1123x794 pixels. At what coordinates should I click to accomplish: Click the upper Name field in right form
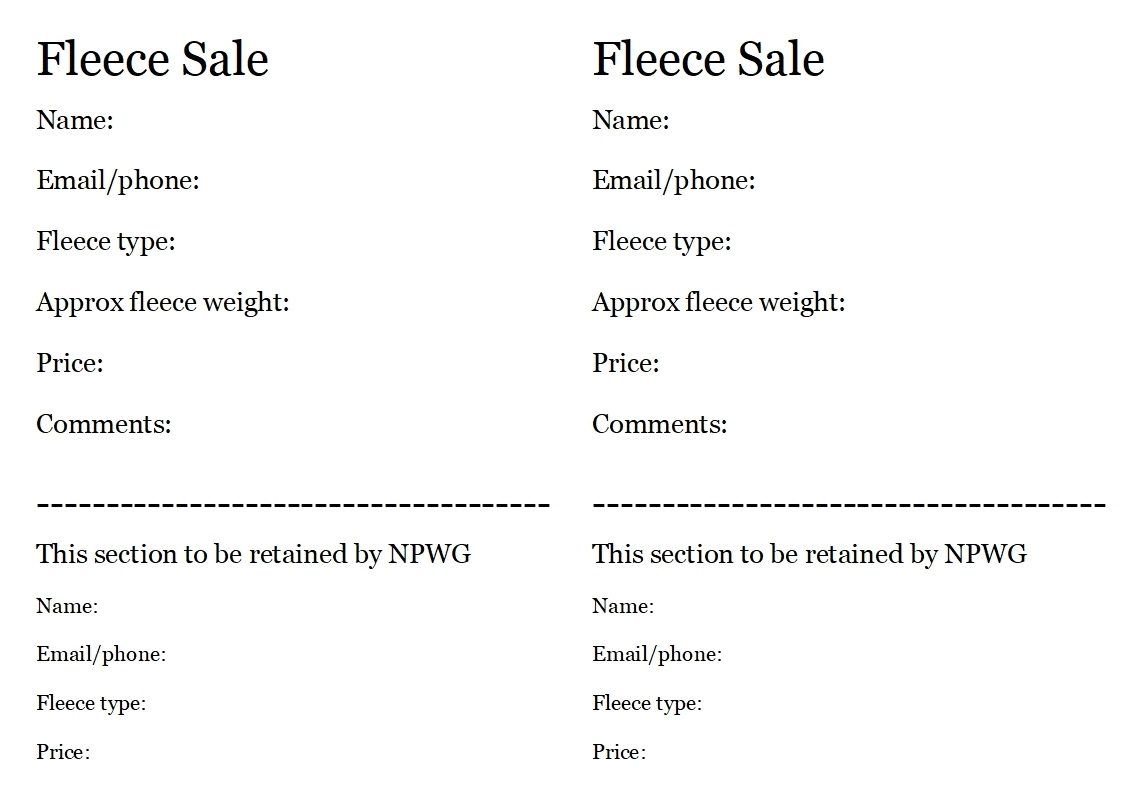631,121
